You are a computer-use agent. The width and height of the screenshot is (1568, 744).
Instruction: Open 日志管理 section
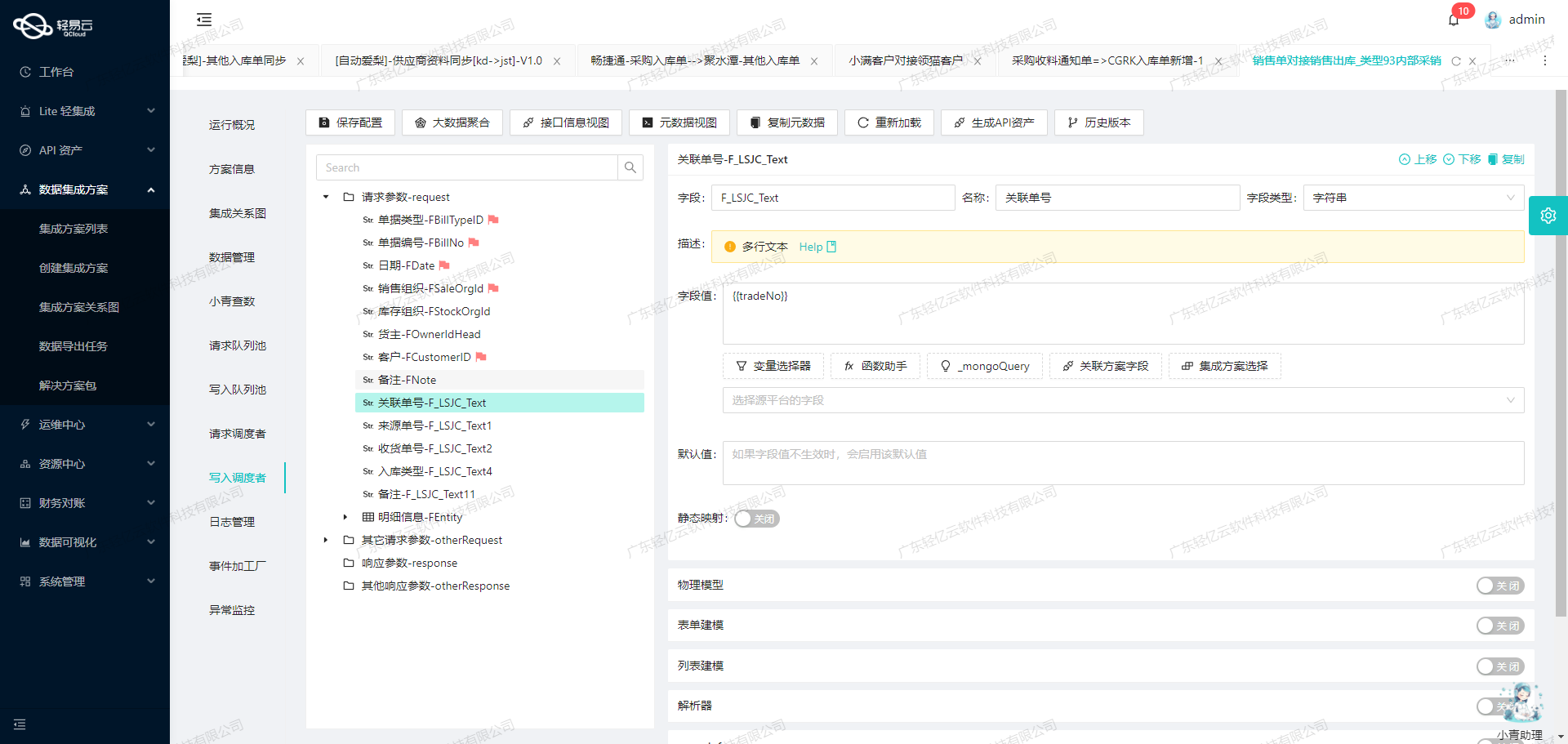(232, 522)
